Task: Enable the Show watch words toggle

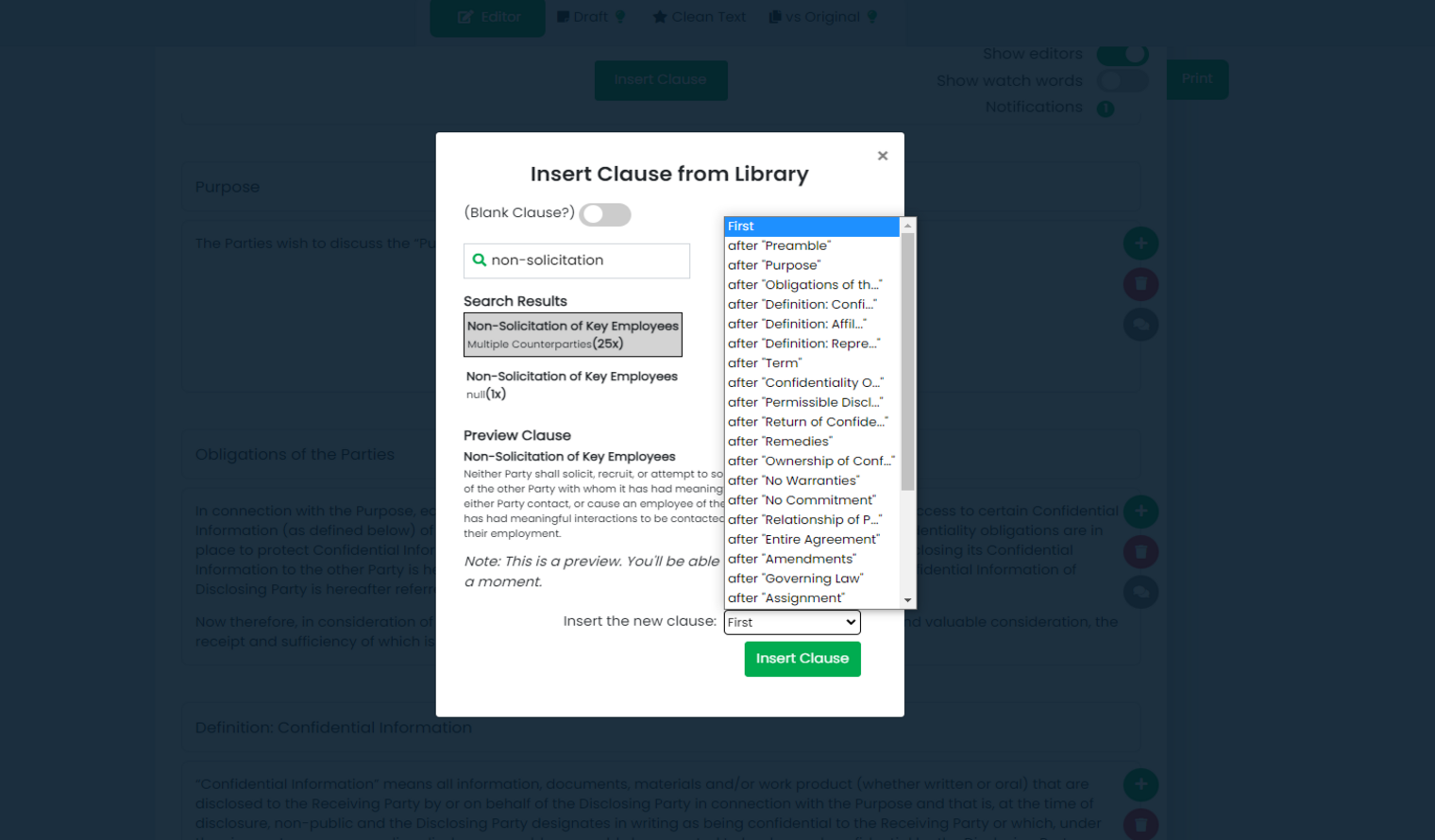Action: (x=1122, y=81)
